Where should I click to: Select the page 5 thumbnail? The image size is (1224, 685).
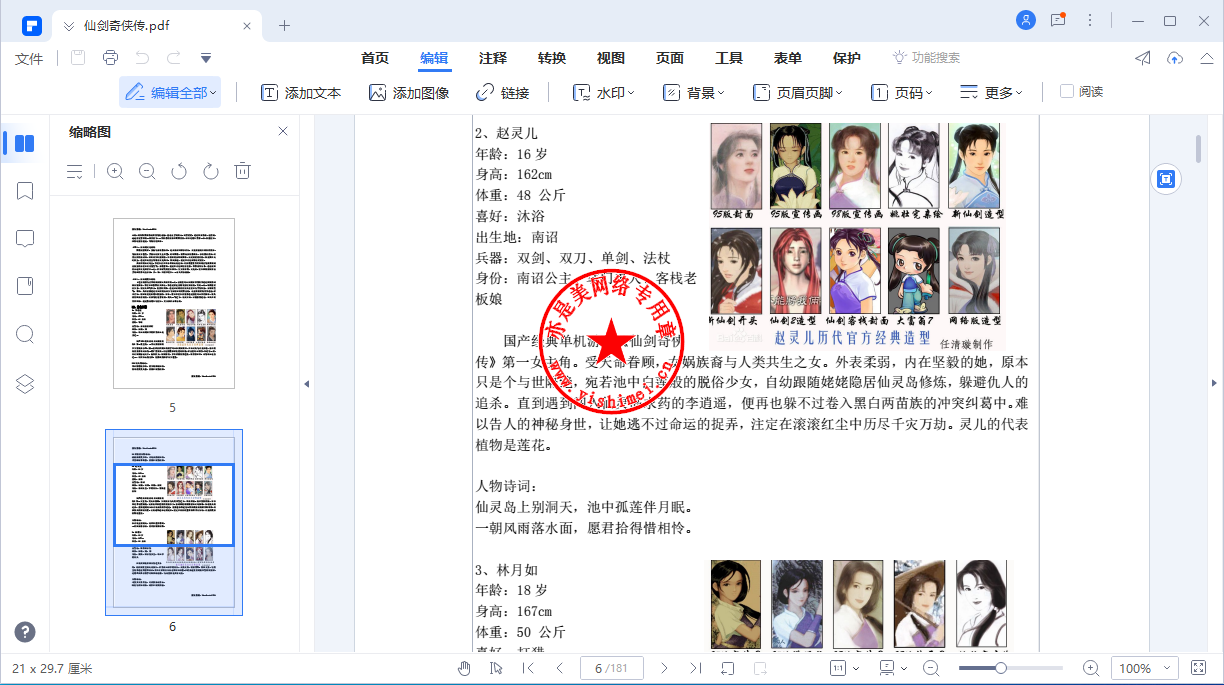tap(174, 303)
